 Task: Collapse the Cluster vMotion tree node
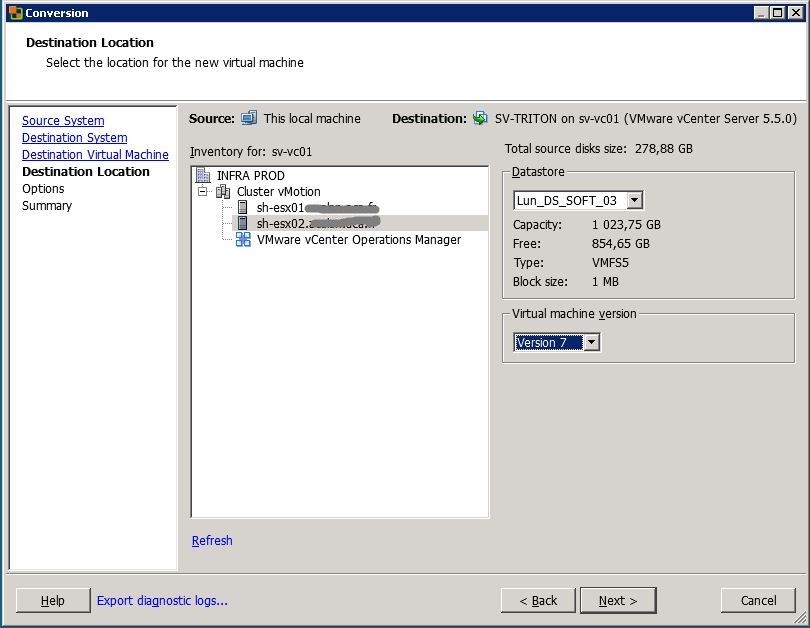202,192
